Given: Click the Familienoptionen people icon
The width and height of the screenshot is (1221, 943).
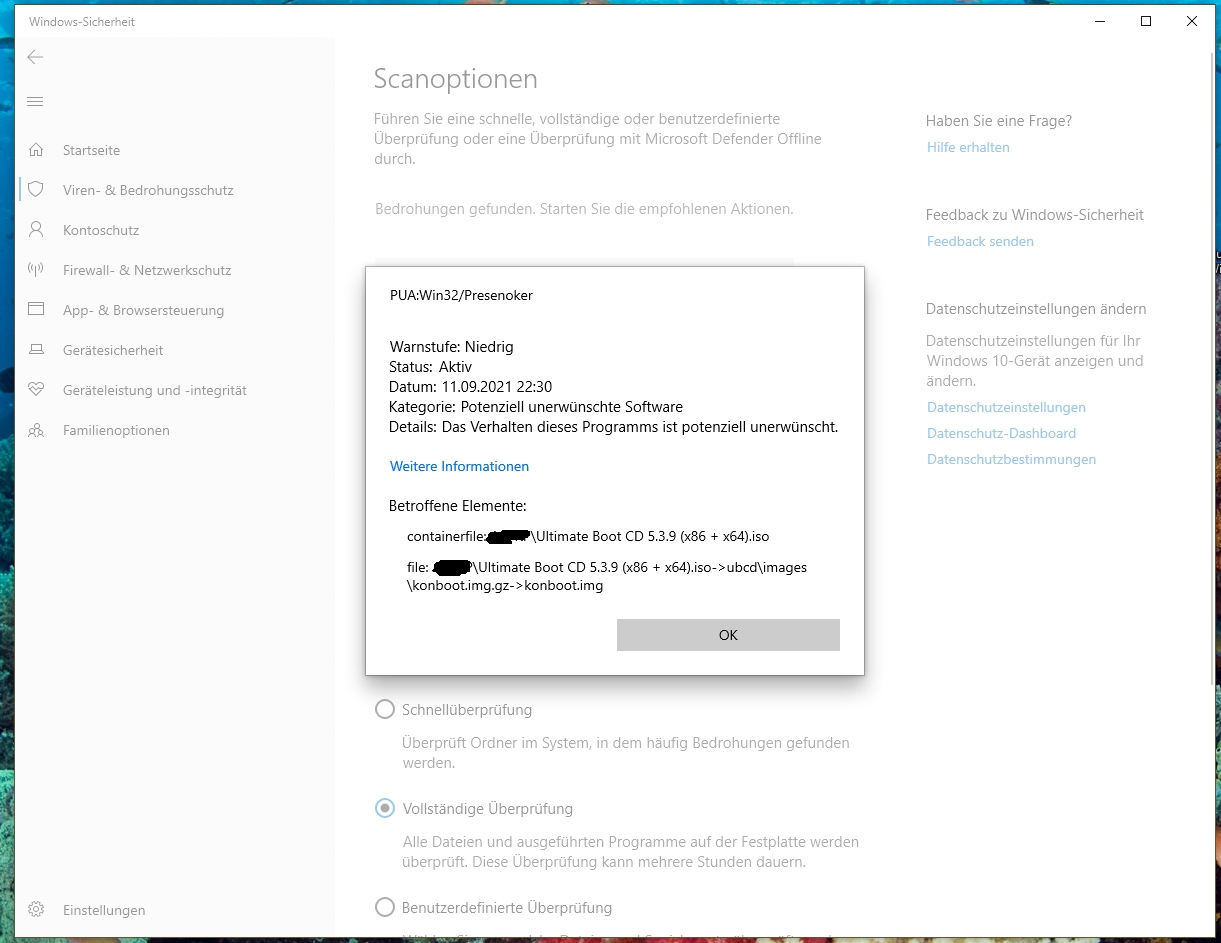Looking at the screenshot, I should click(x=37, y=430).
